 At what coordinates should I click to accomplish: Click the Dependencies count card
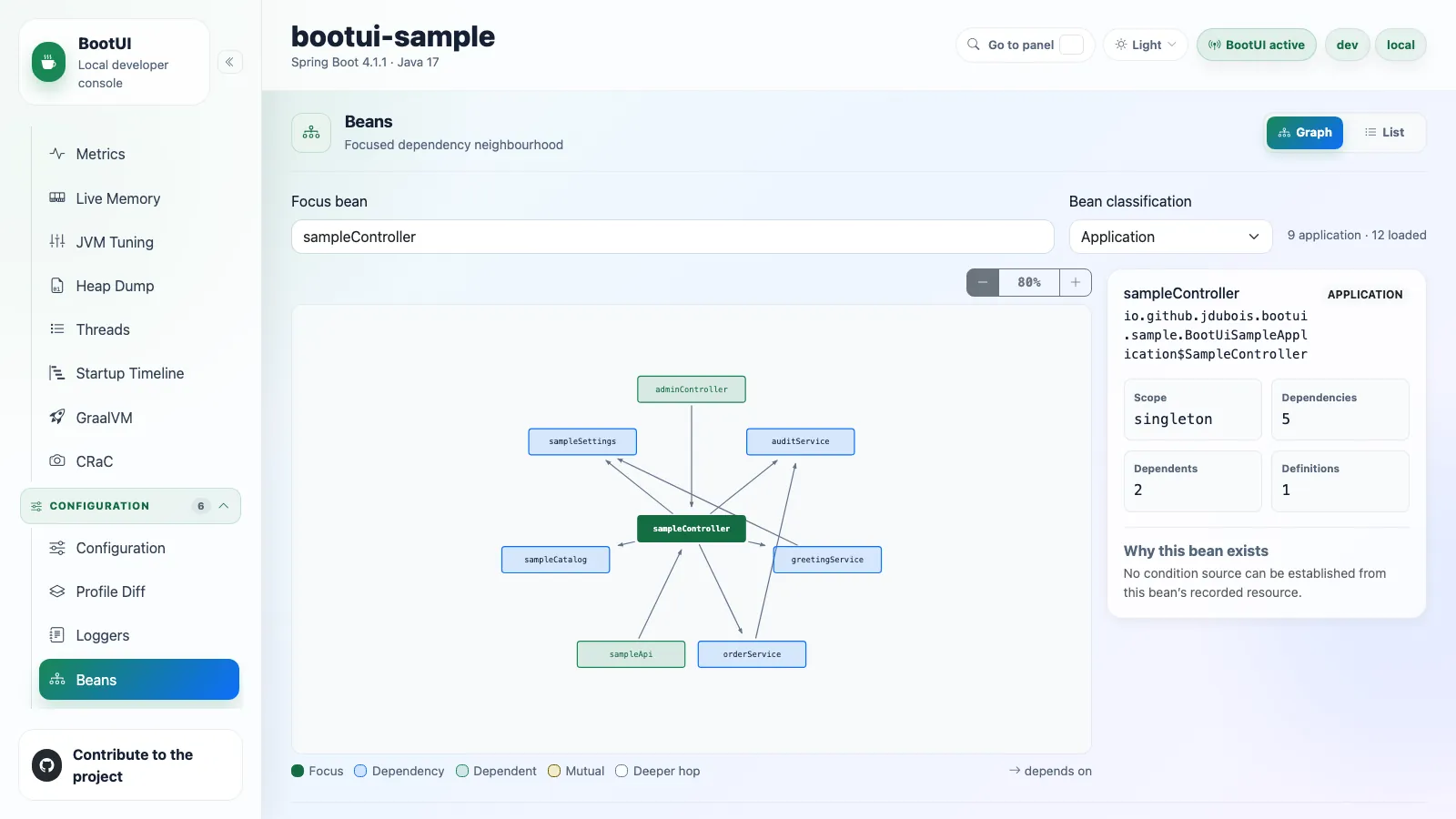(1340, 409)
